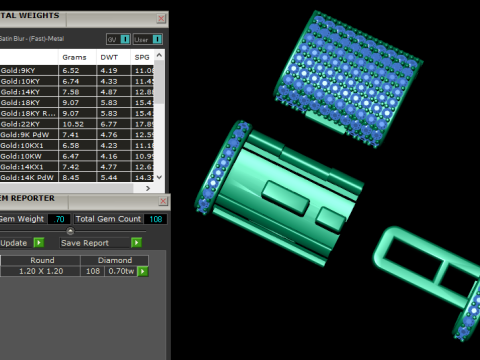
Task: Click the pavé diamond top model
Action: click(348, 78)
